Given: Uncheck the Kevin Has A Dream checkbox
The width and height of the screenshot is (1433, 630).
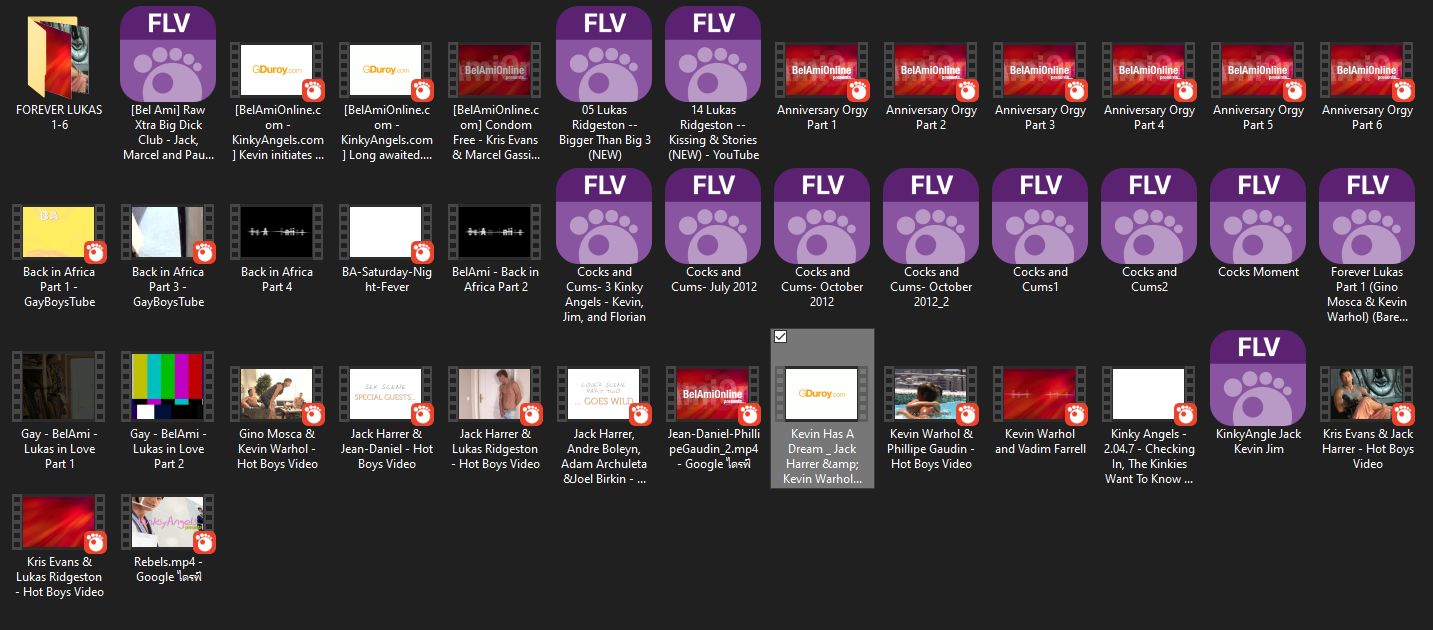Looking at the screenshot, I should (781, 337).
